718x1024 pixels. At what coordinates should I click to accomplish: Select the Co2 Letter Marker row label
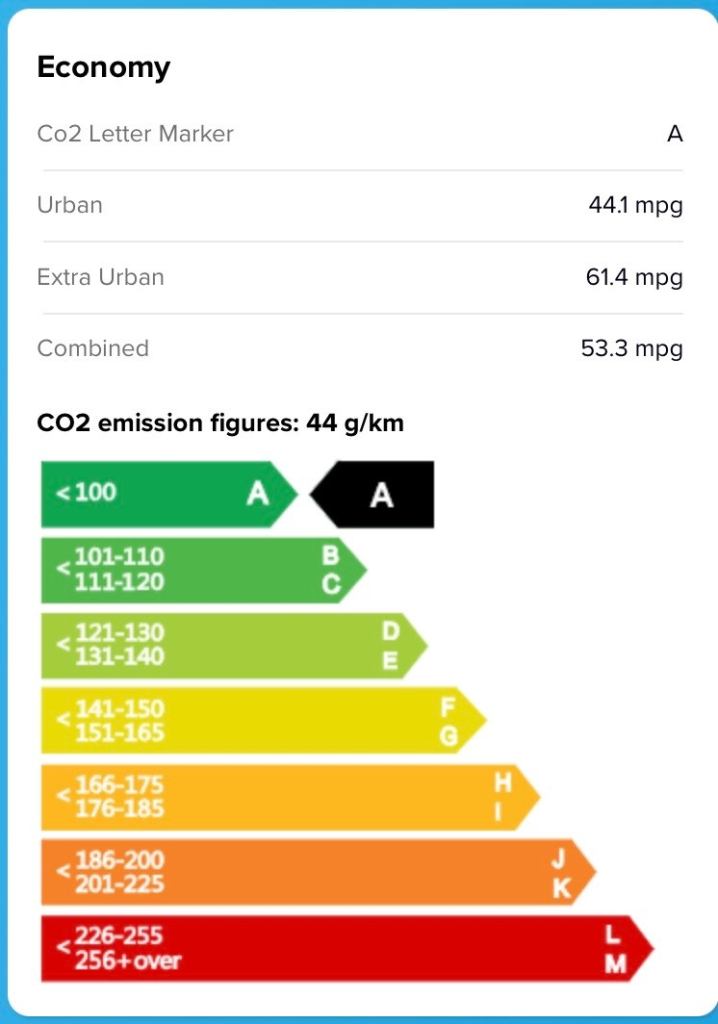135,134
